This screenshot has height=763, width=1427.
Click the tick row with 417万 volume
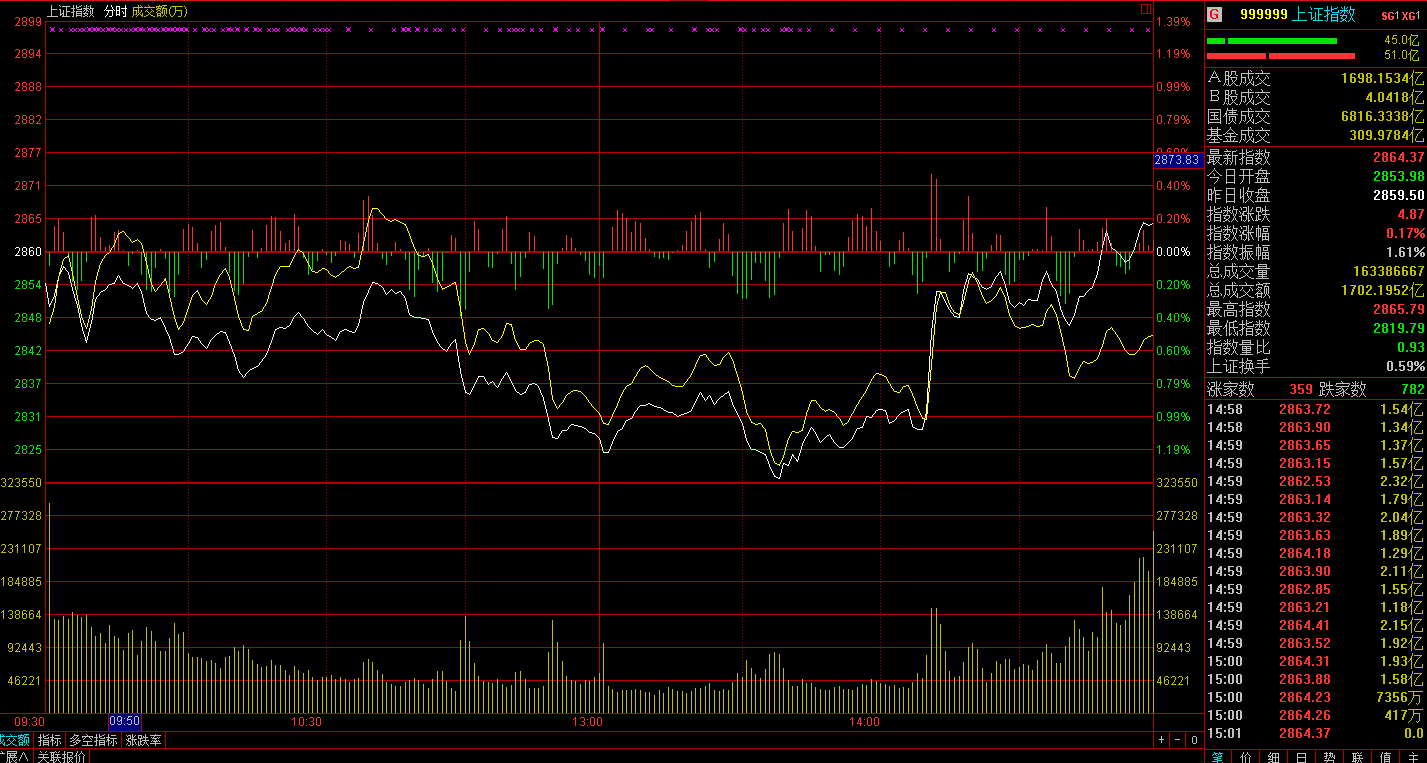click(x=1315, y=715)
